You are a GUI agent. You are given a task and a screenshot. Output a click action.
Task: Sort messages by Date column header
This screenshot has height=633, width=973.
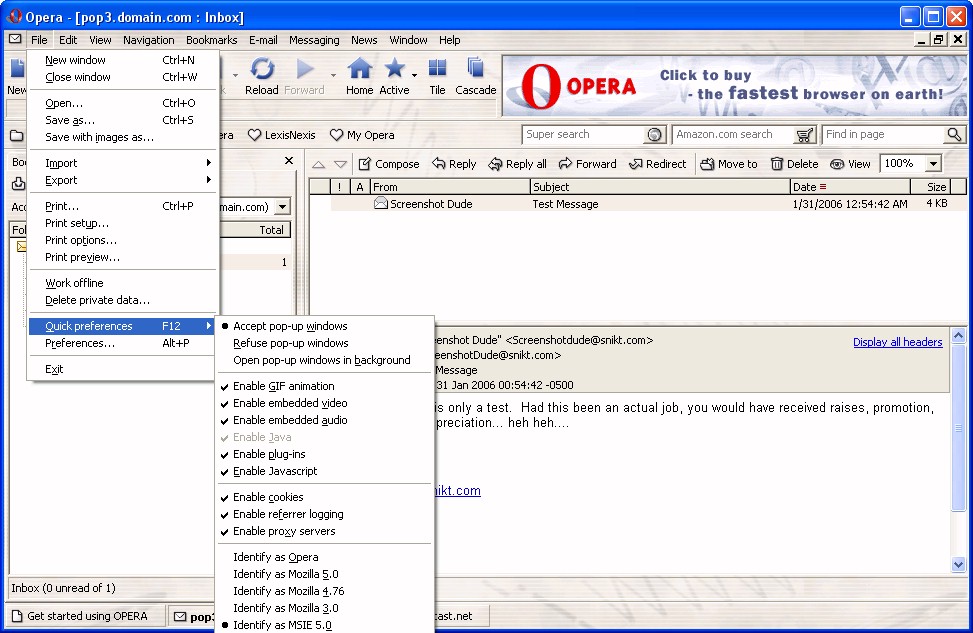coord(850,187)
